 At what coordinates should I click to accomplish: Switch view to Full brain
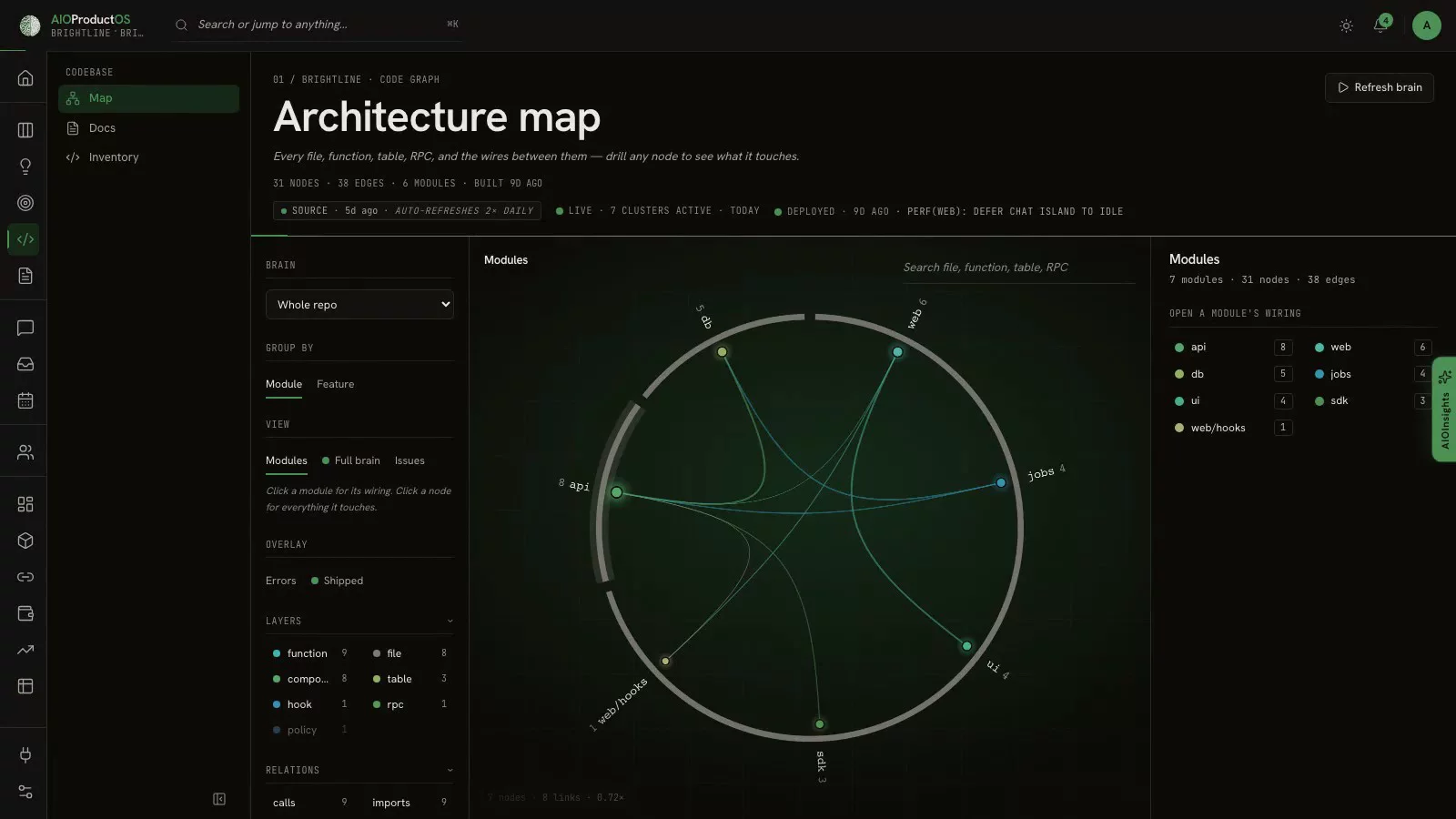tap(351, 460)
